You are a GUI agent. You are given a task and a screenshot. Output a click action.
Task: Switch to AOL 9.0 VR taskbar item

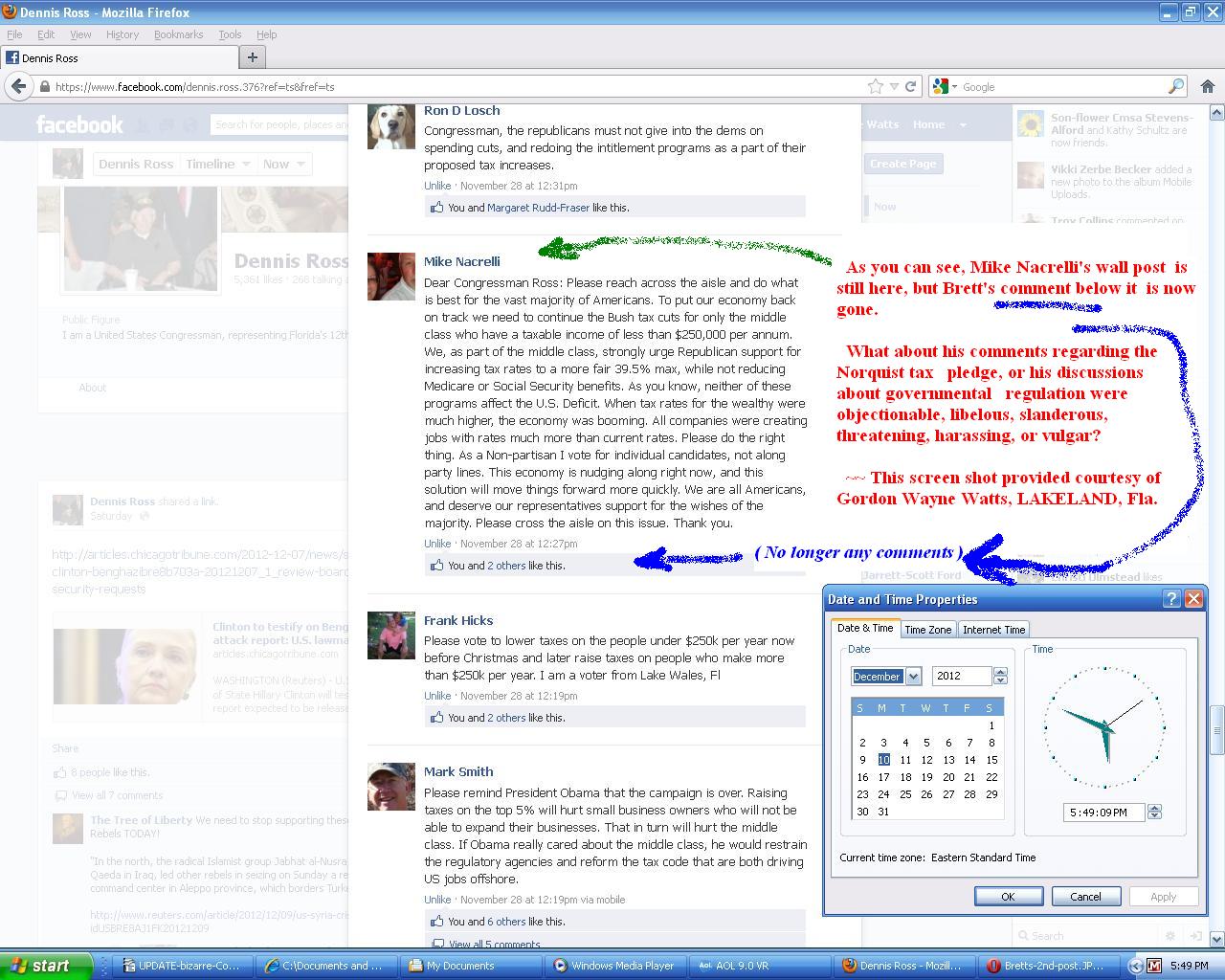[x=758, y=966]
